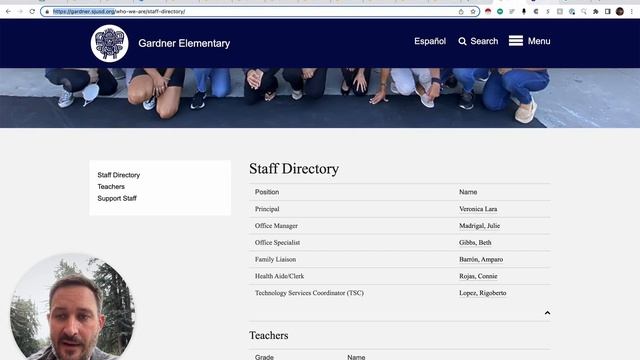Click the crescent C-shaped extension icon
This screenshot has width=640, height=360.
[x=536, y=11]
